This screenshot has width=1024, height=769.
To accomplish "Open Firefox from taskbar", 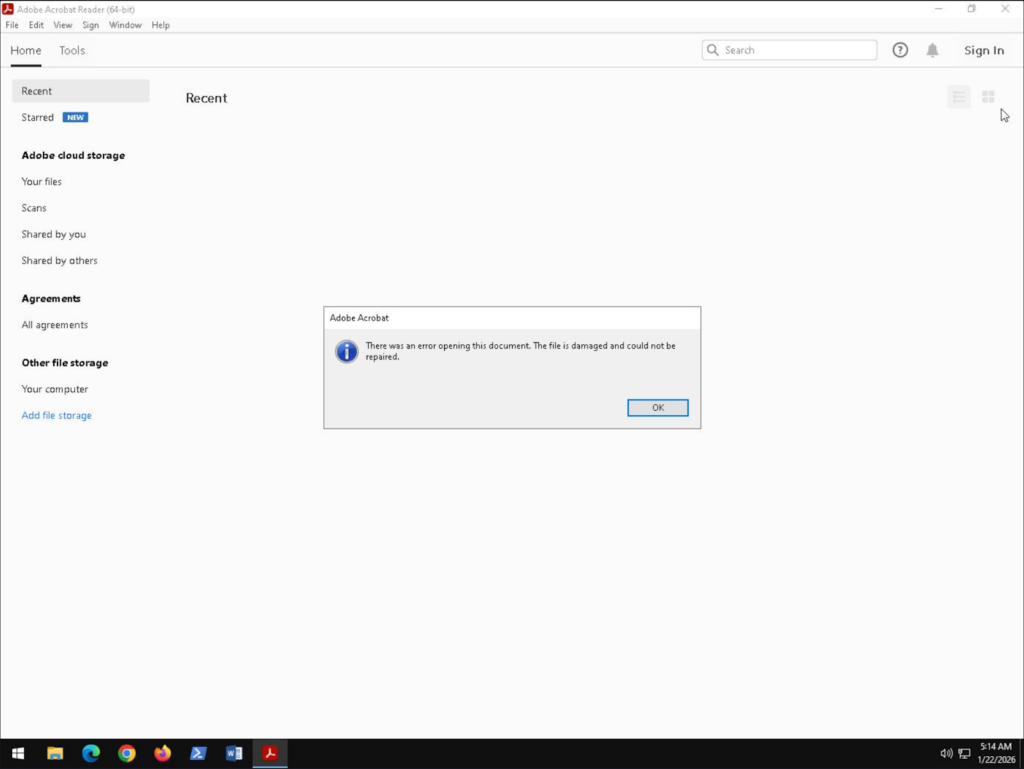I will [162, 753].
